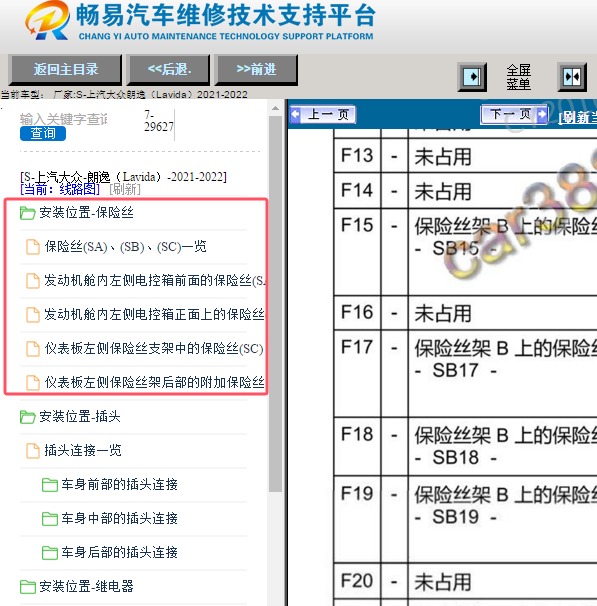Click folder icon of 安装位置-插头

point(27,417)
